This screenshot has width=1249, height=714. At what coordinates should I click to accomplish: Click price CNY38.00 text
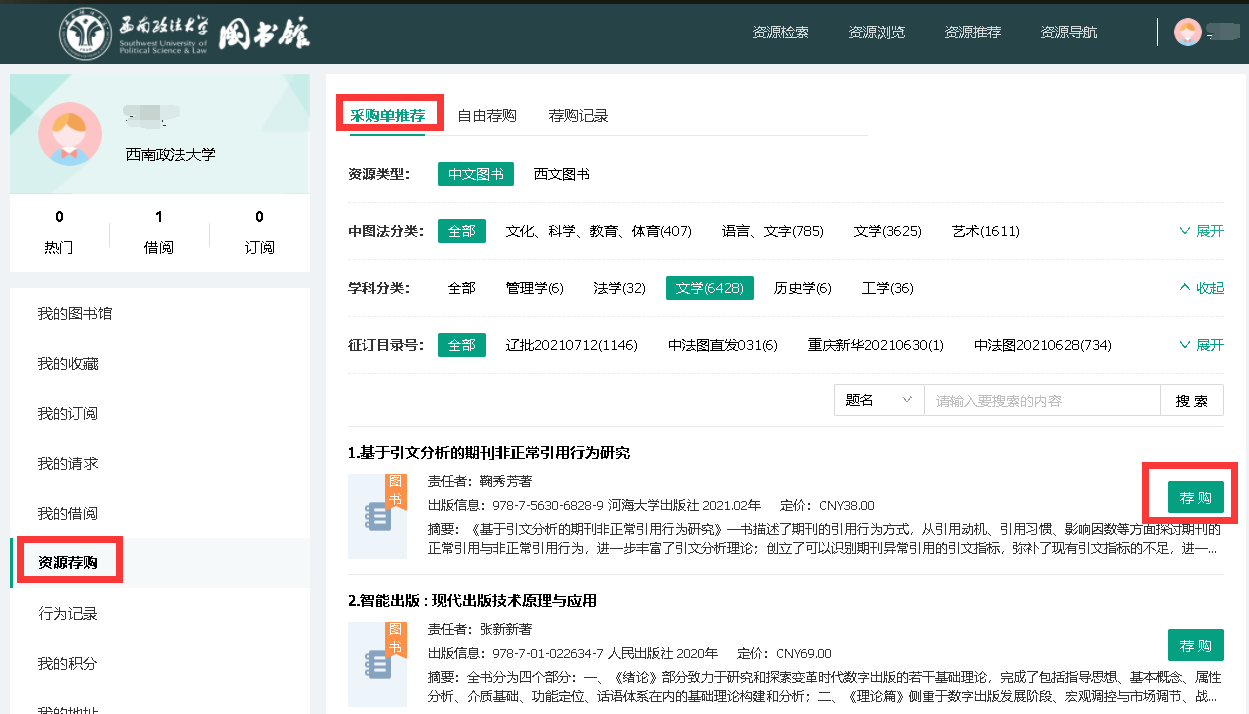point(846,506)
